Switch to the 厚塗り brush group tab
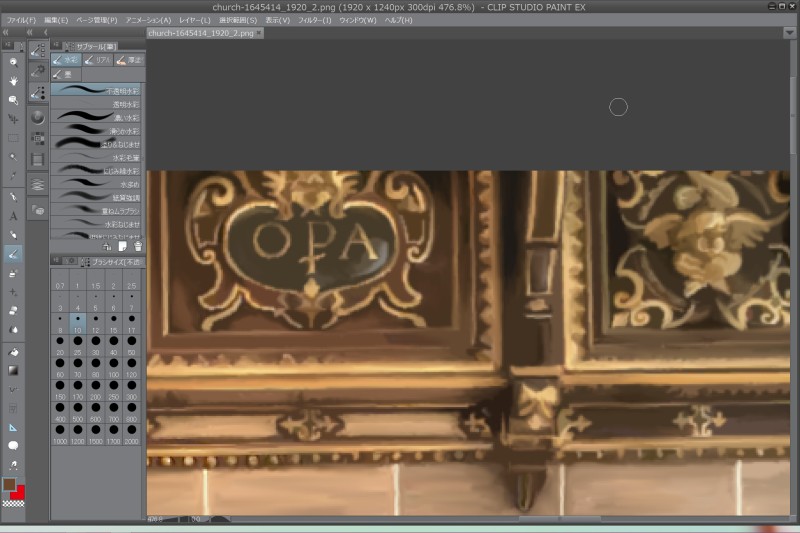 point(130,60)
